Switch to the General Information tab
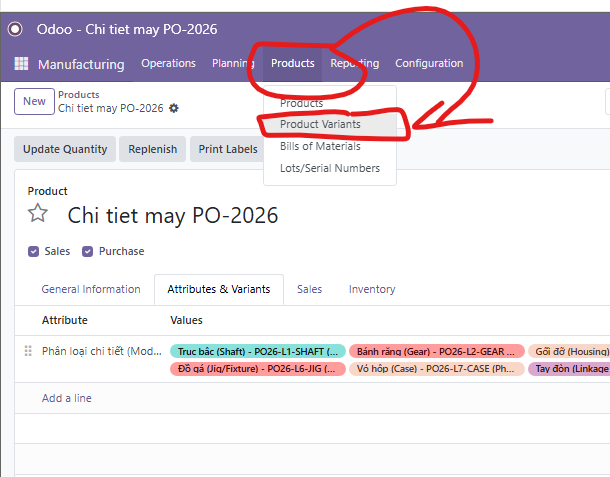 [91, 289]
